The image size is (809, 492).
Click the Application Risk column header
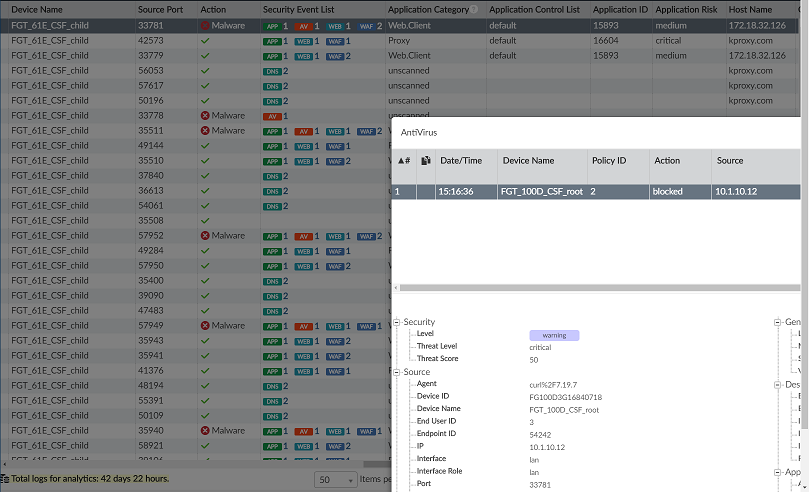[686, 9]
